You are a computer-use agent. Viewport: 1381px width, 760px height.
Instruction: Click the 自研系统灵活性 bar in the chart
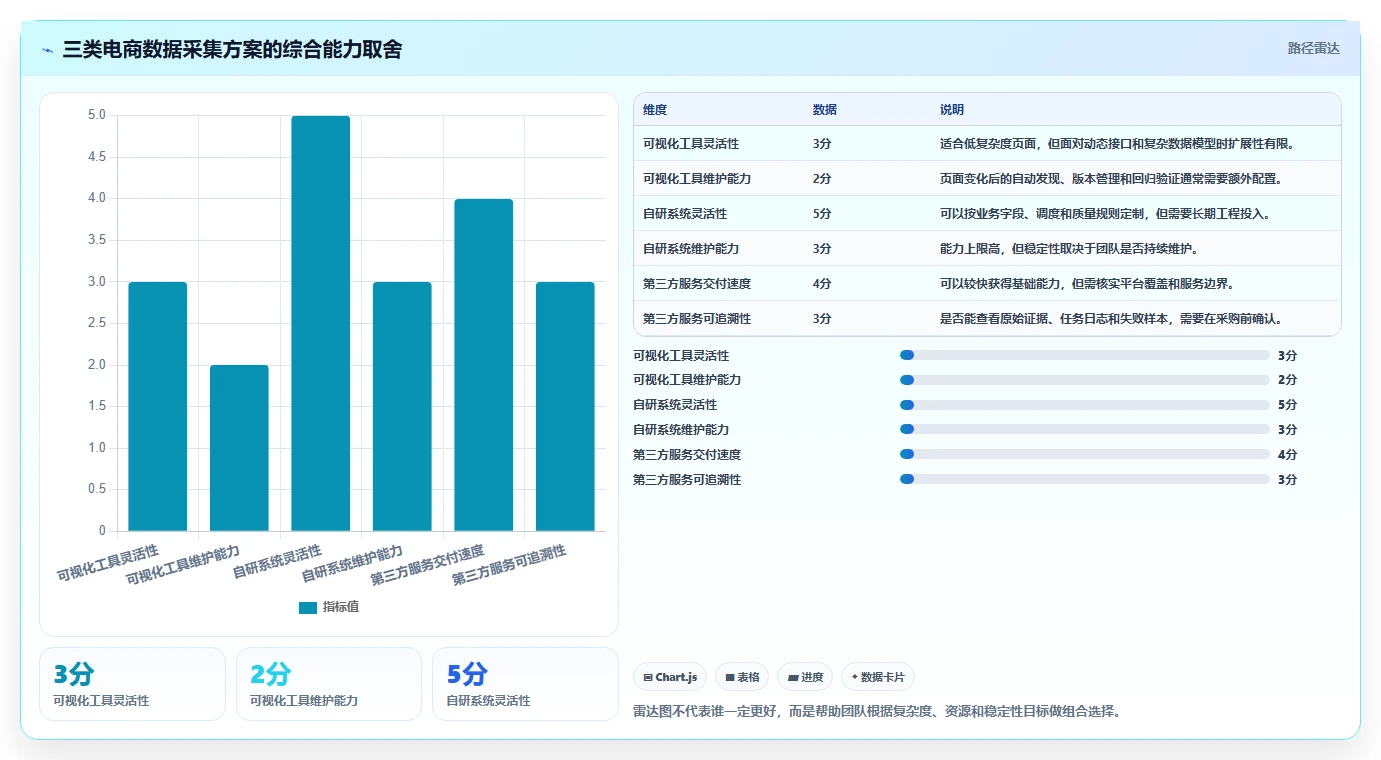(321, 323)
